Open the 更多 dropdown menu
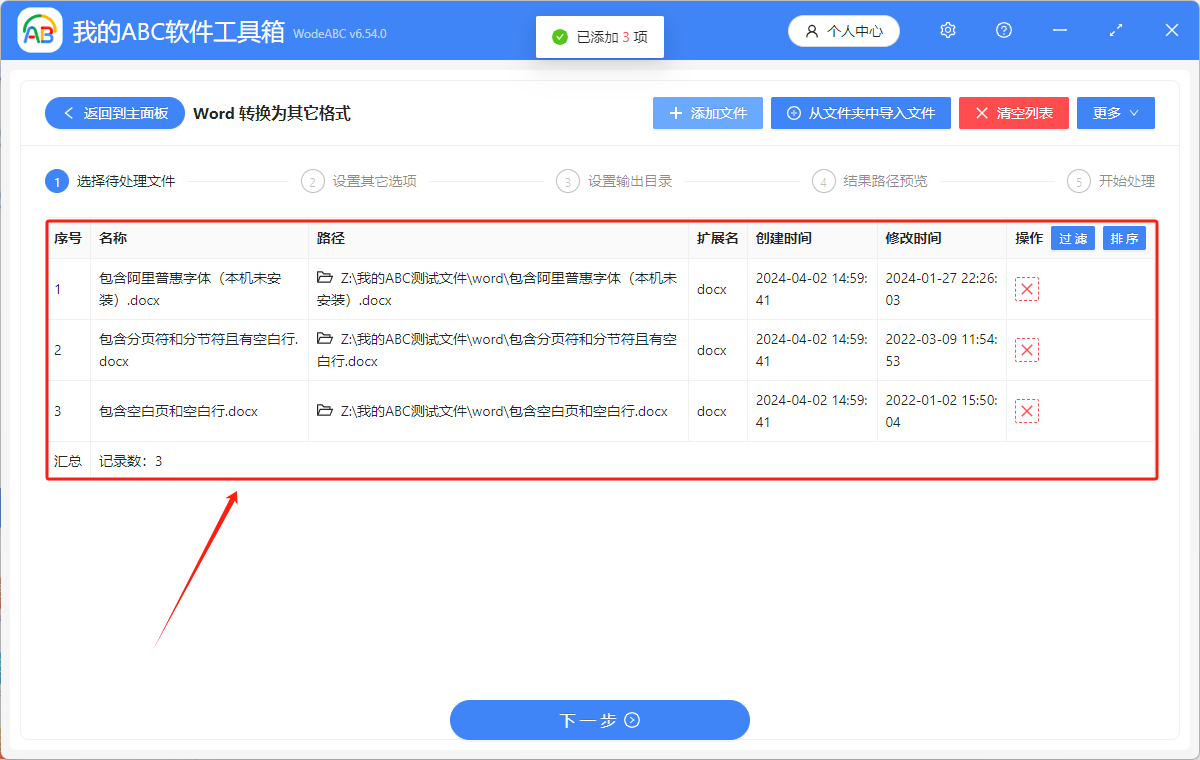 click(1115, 113)
